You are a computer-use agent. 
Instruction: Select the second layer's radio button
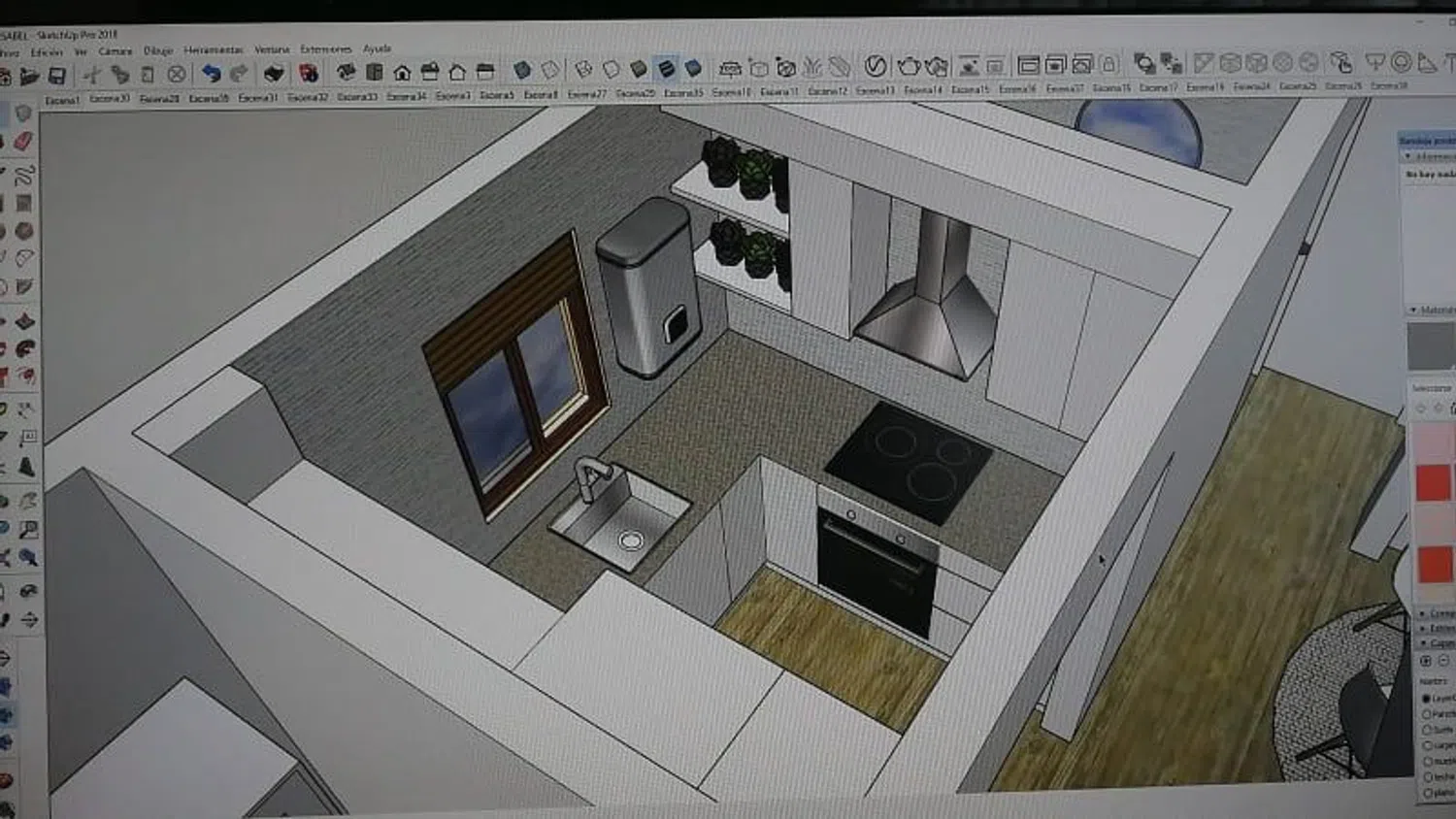pos(1427,713)
